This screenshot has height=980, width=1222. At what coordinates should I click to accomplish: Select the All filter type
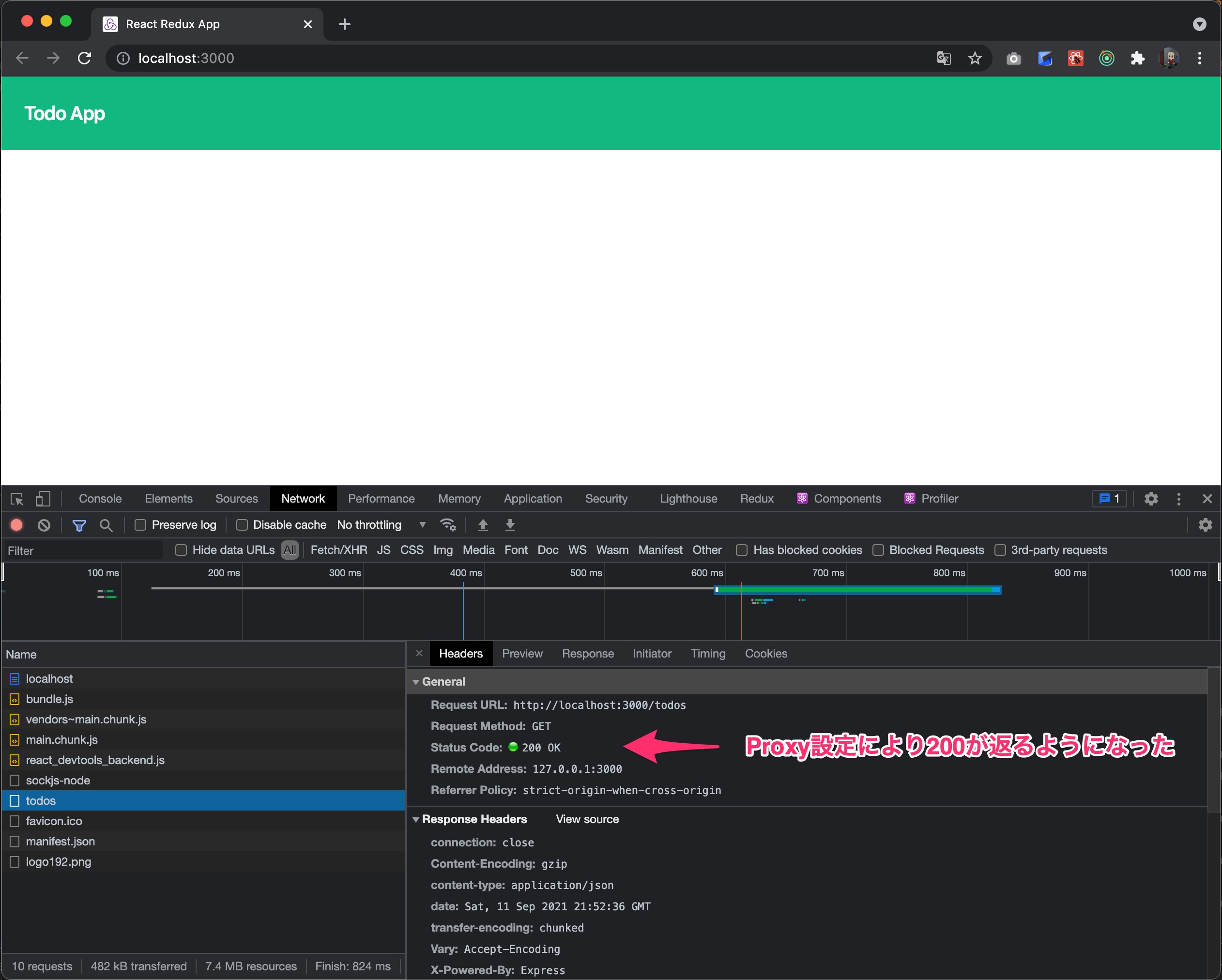(290, 550)
